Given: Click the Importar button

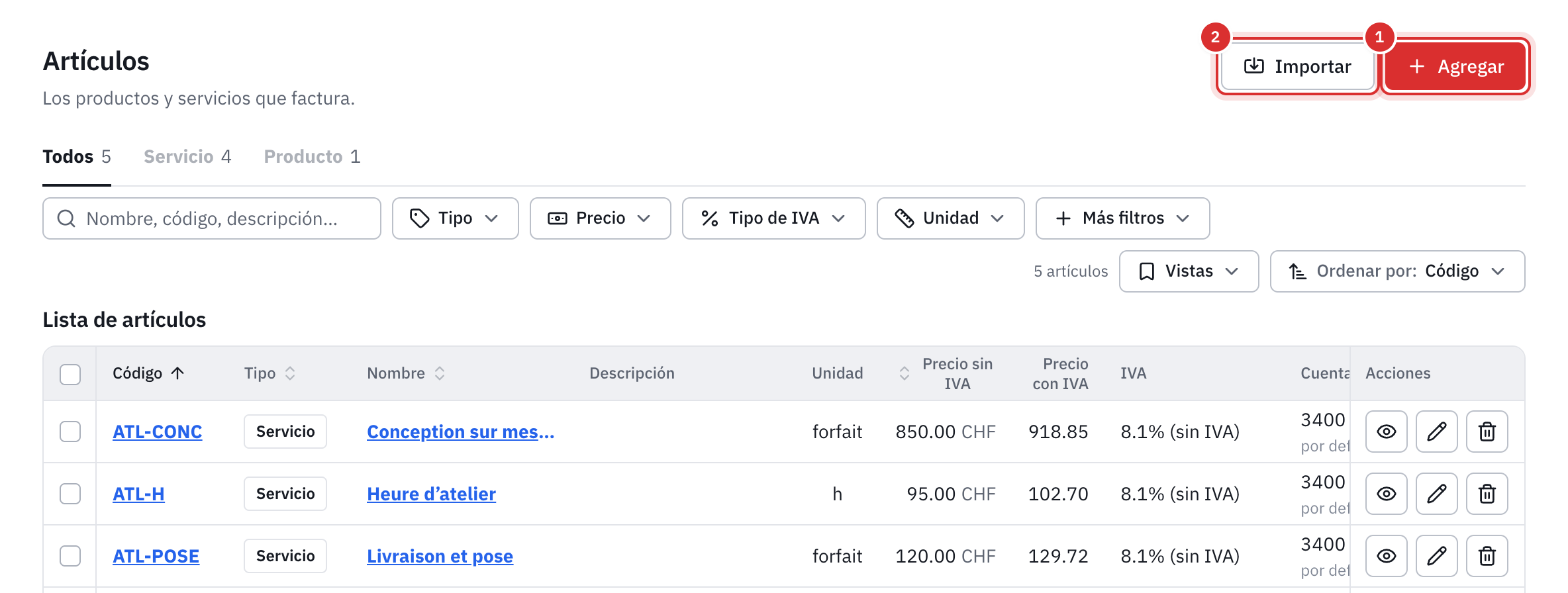Looking at the screenshot, I should point(1298,66).
